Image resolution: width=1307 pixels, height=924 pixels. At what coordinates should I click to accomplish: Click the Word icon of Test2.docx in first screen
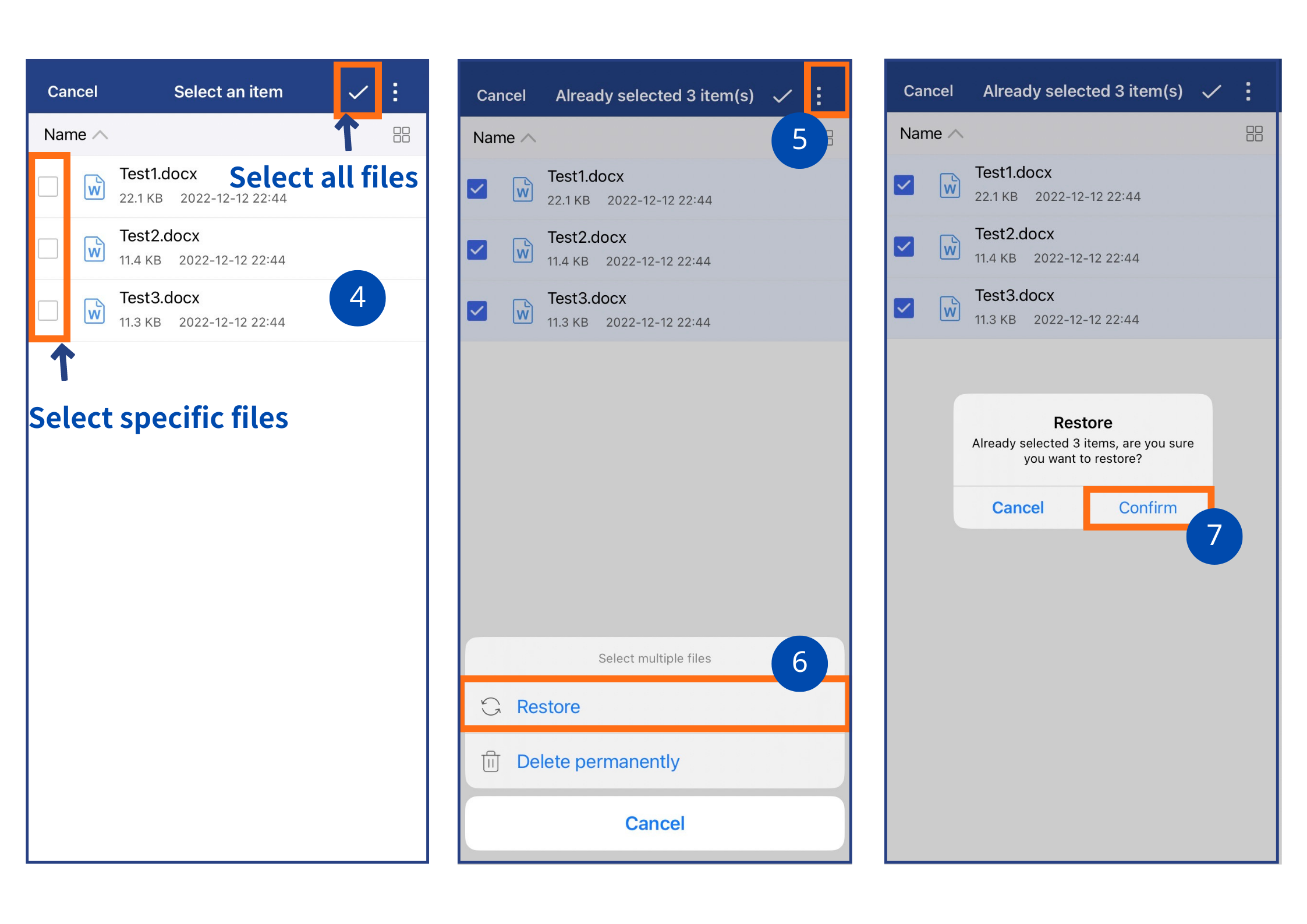click(94, 249)
